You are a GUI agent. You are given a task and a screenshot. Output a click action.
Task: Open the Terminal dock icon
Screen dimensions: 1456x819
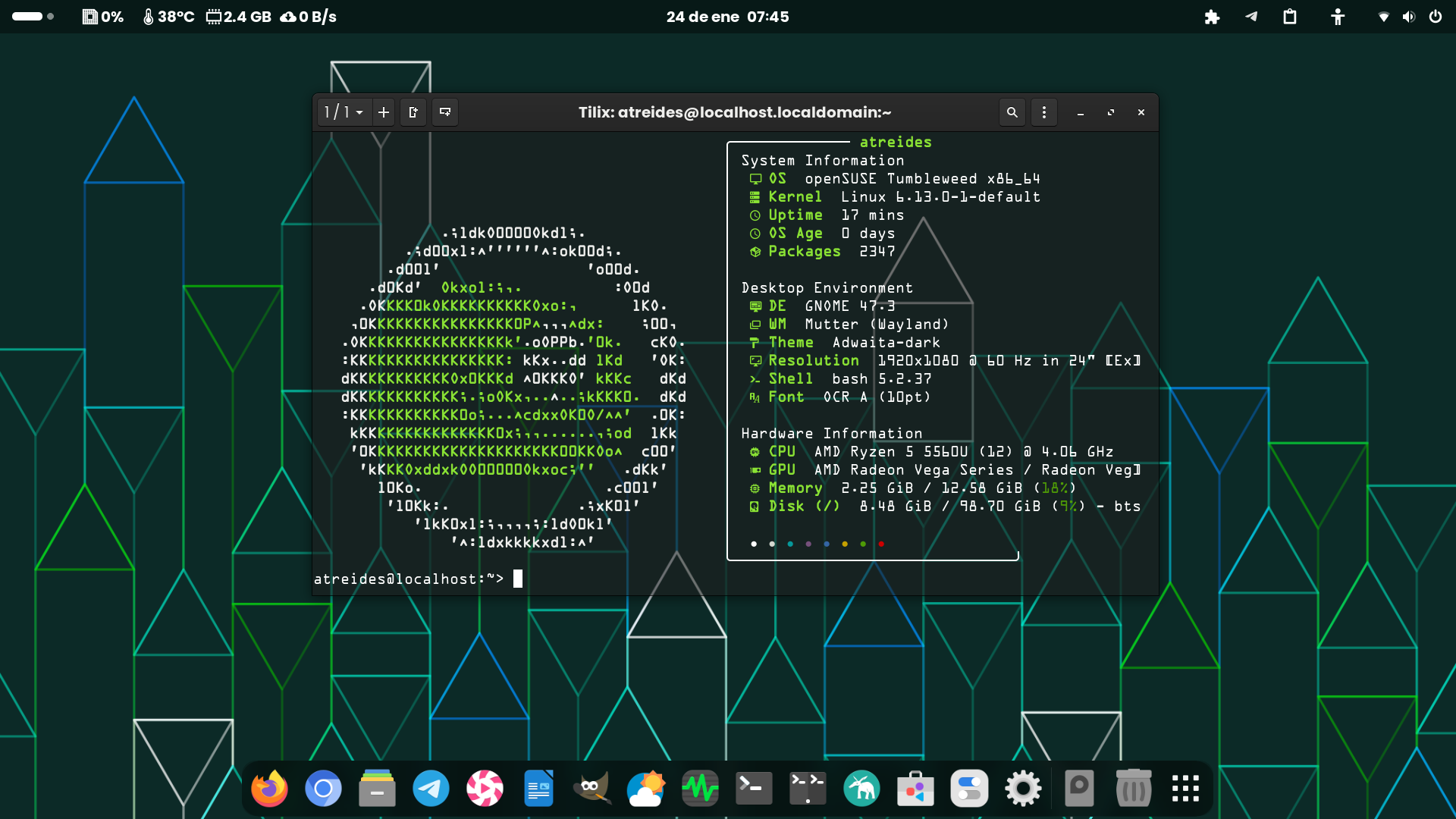pyautogui.click(x=754, y=789)
